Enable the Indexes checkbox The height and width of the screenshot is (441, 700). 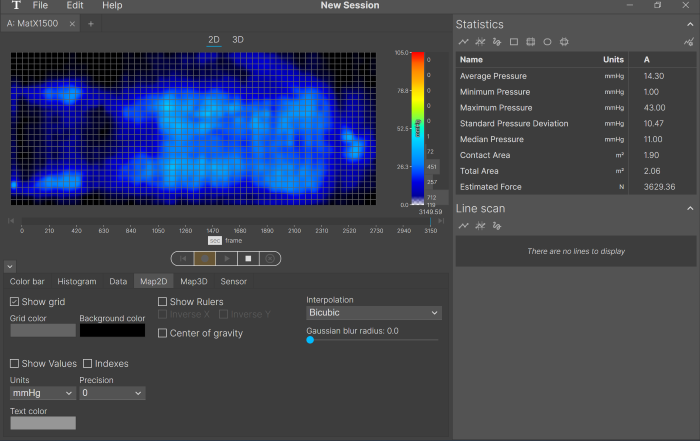tap(88, 363)
